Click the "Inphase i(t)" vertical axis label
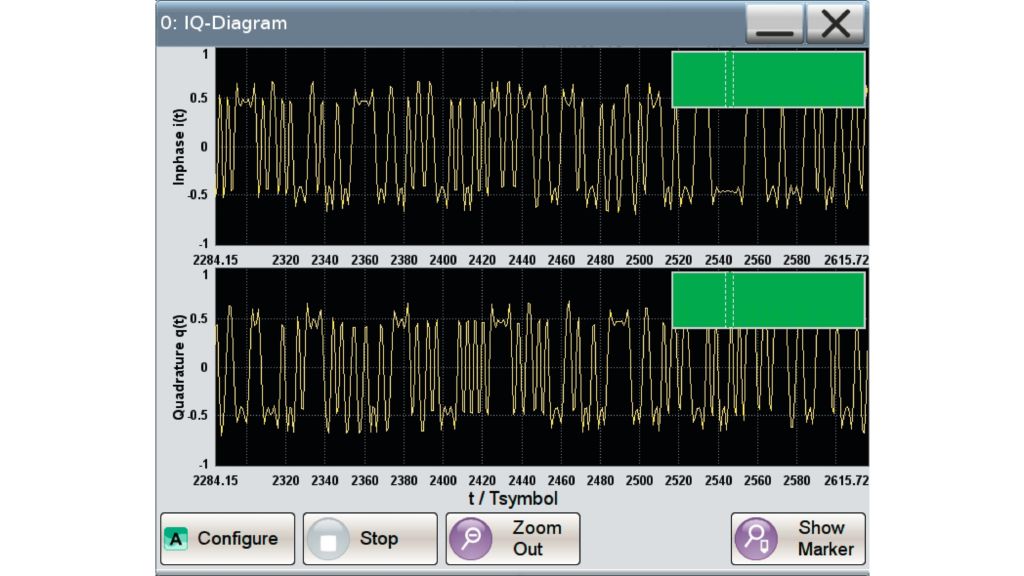The width and height of the screenshot is (1024, 576). [x=180, y=146]
